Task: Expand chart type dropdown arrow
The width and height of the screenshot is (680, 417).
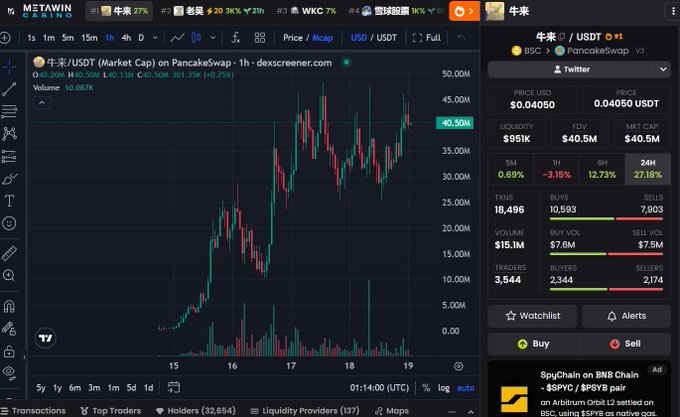Action: [x=212, y=38]
